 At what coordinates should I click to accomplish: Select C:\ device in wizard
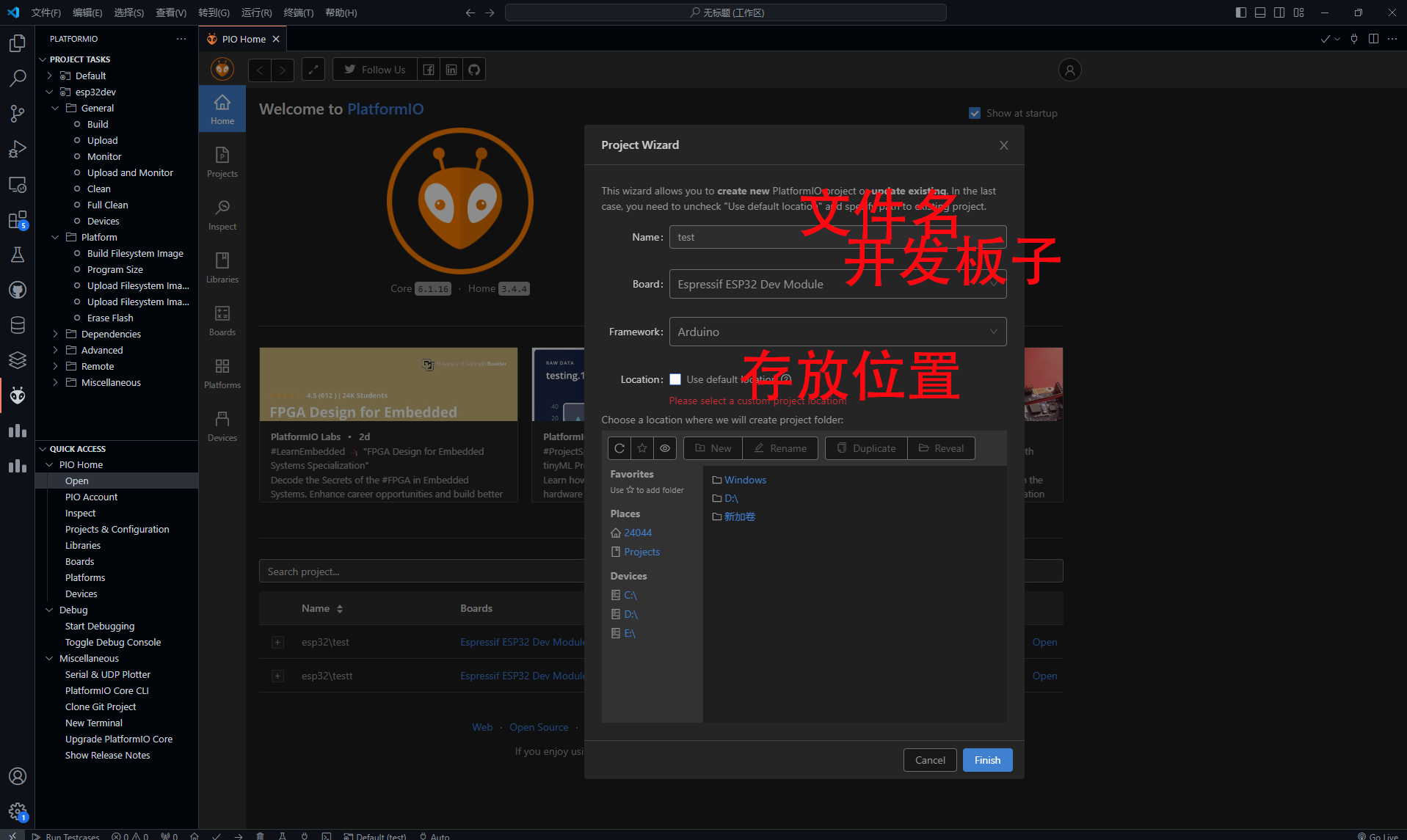point(630,595)
